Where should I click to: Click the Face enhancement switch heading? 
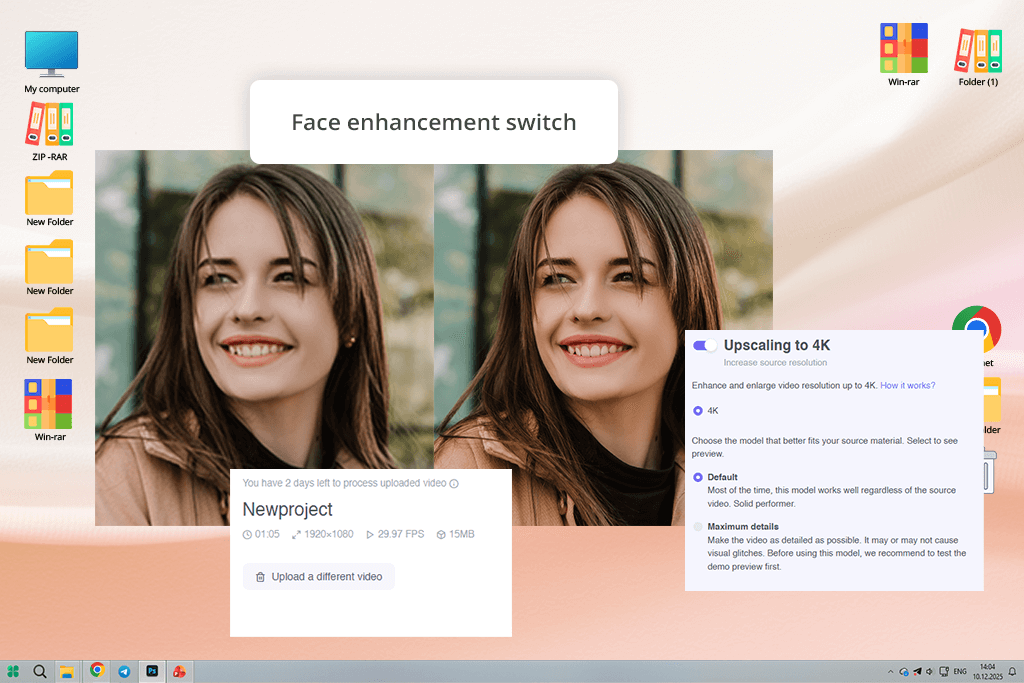click(434, 122)
